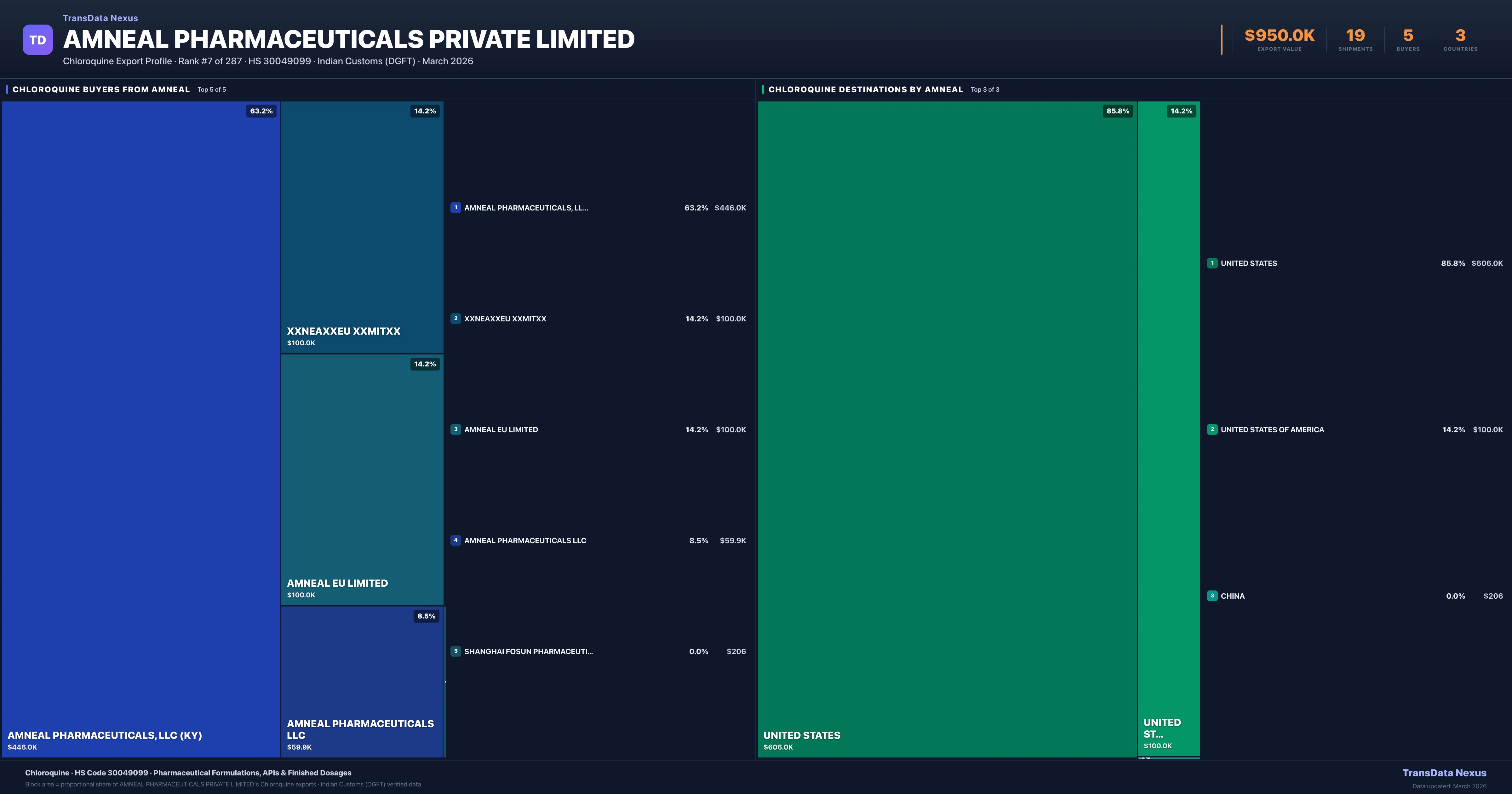Click rank badge 2 beside XXNEAXXEU XXMITXX
Viewport: 1512px width, 794px height.
[455, 318]
